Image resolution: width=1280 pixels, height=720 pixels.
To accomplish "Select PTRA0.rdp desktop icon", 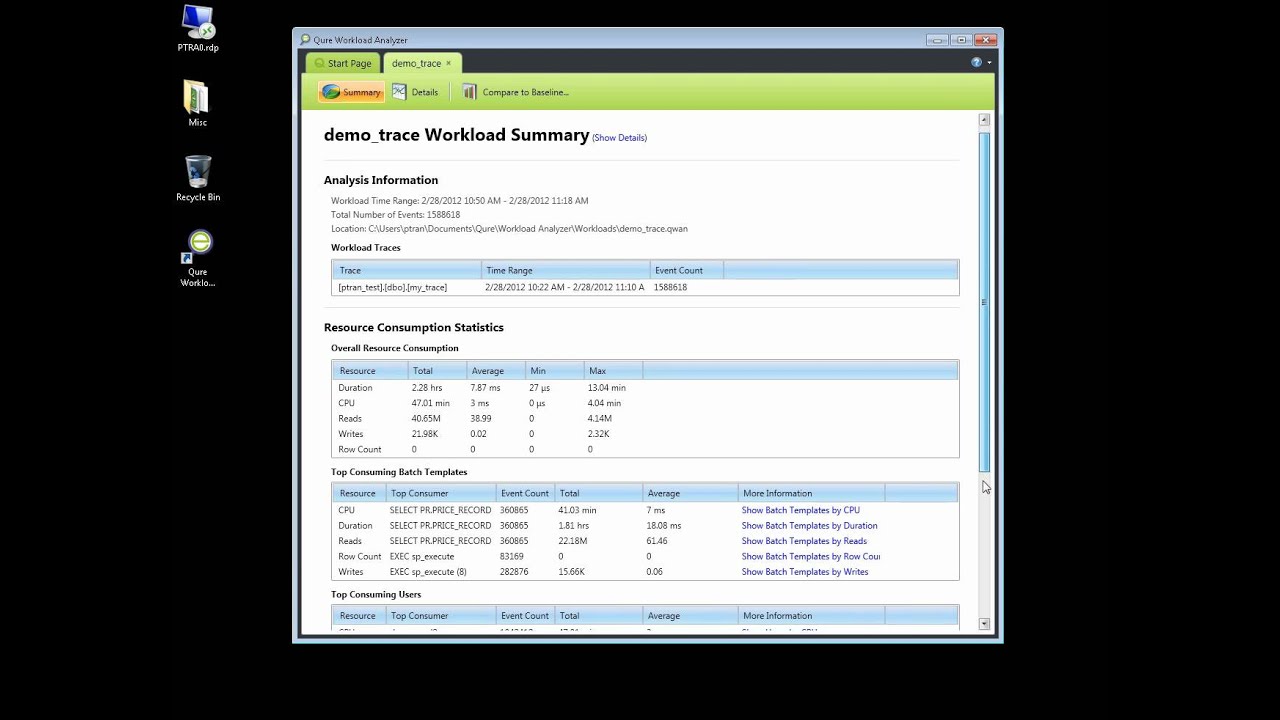I will click(x=198, y=29).
